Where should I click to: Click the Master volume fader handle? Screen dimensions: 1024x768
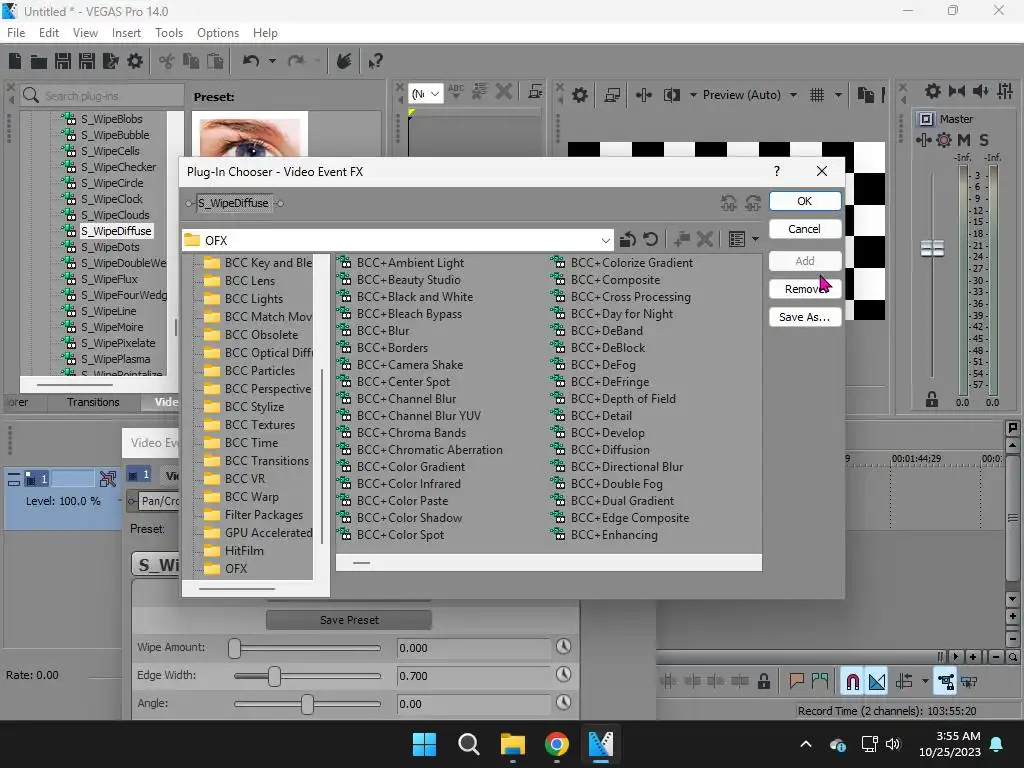point(932,248)
